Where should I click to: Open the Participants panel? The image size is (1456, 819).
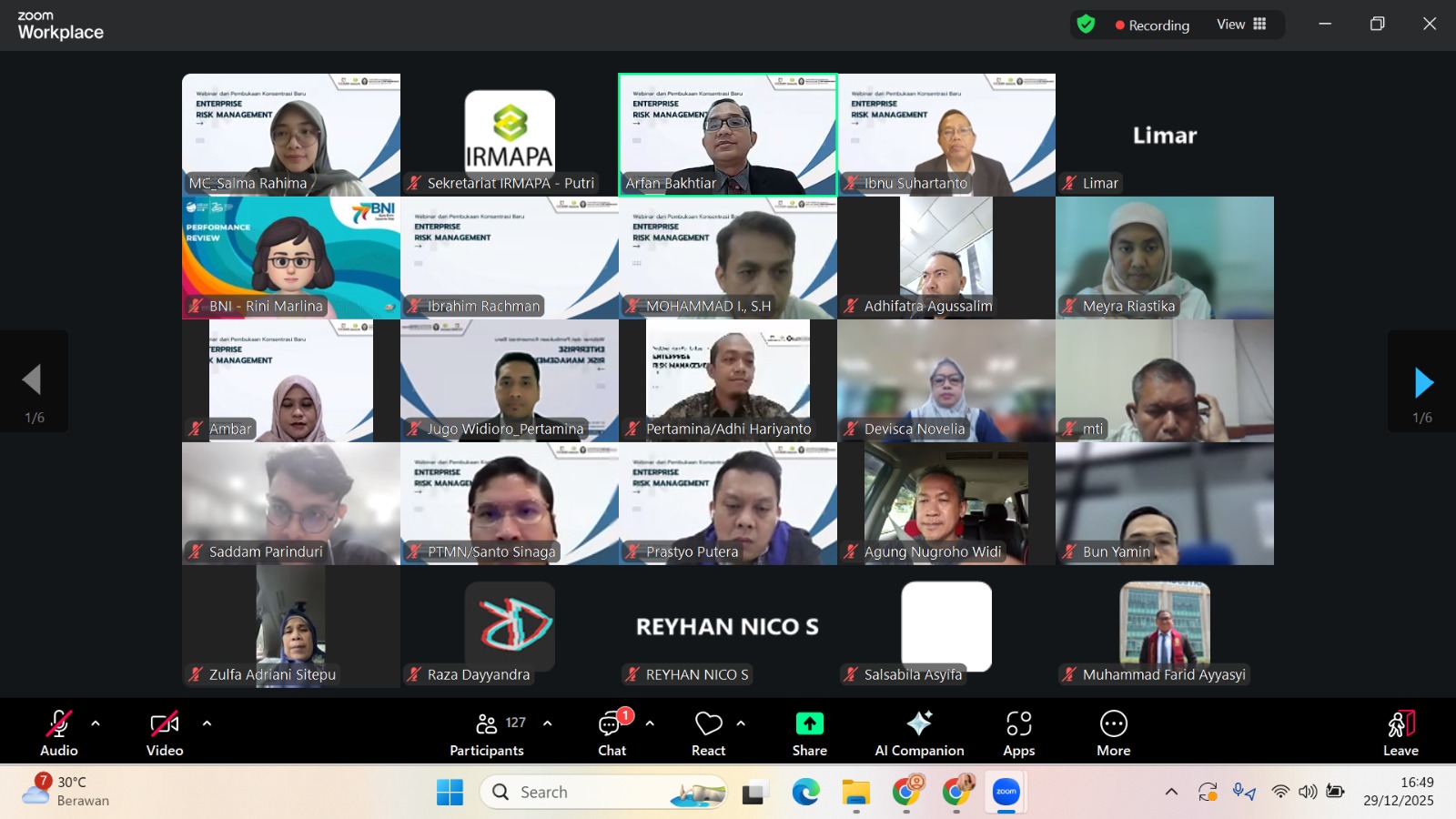pyautogui.click(x=487, y=733)
